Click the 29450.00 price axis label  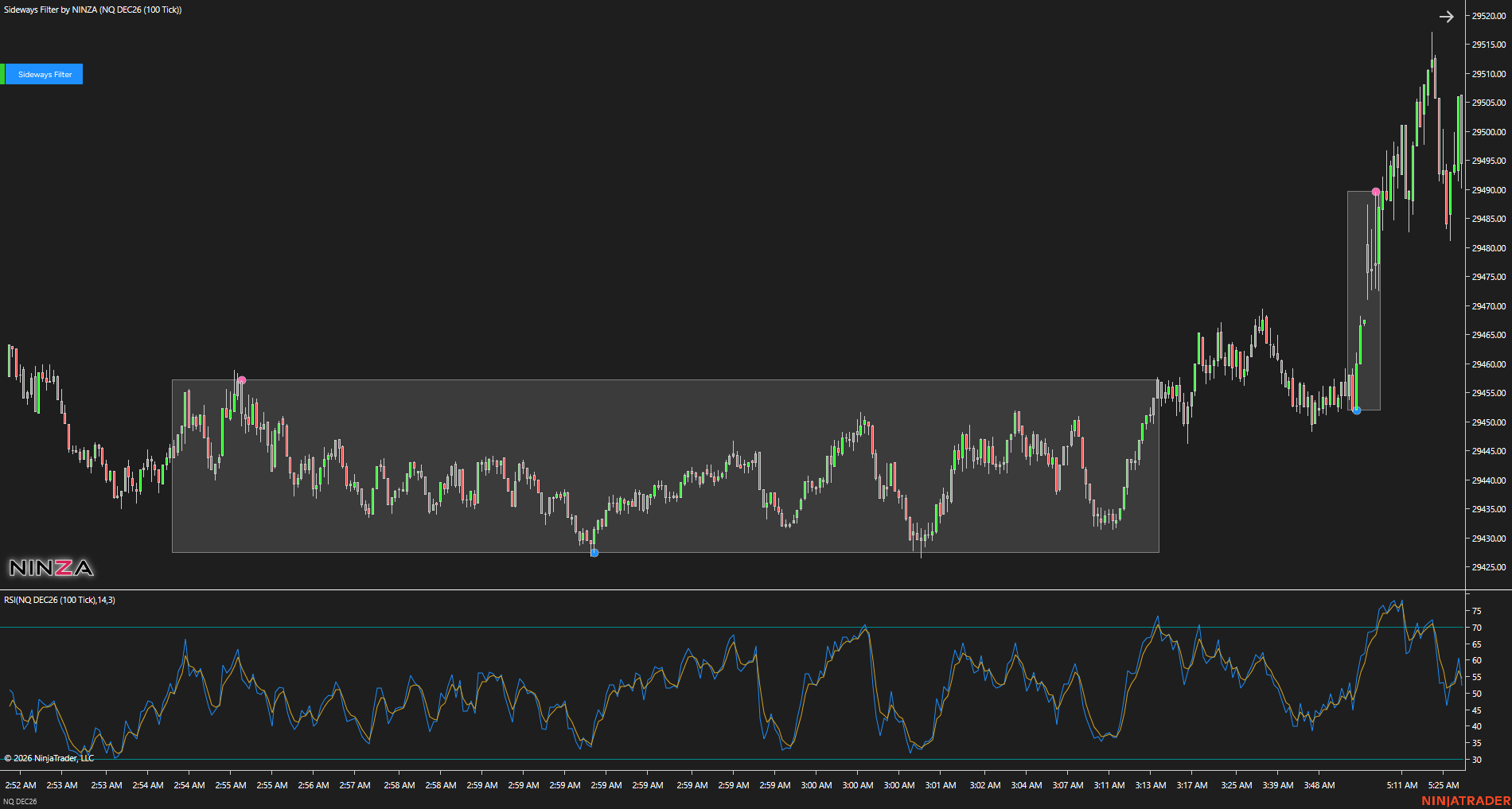tap(1489, 422)
